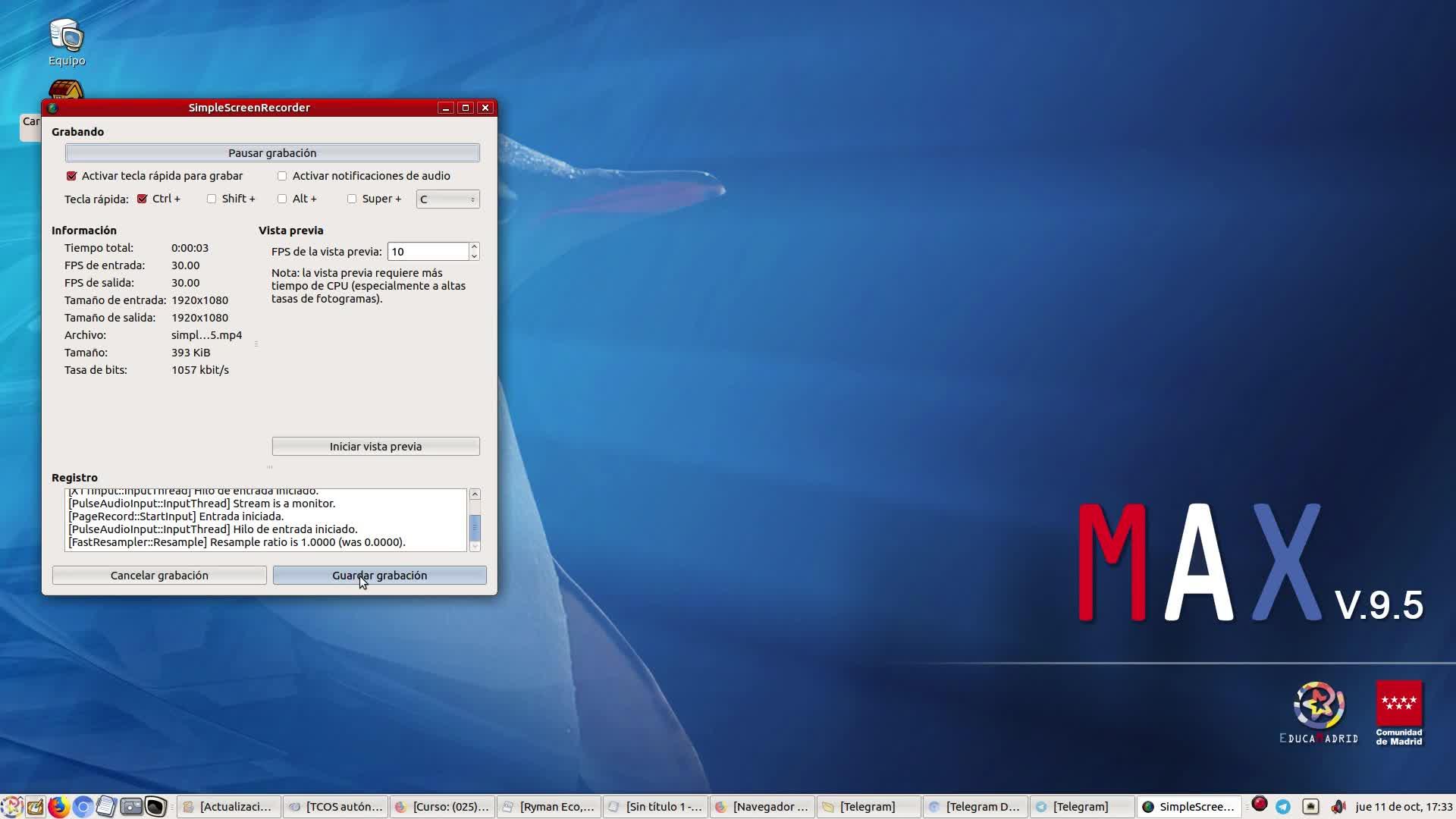Open the screenshot camera launcher icon
1456x819 pixels.
click(x=131, y=806)
